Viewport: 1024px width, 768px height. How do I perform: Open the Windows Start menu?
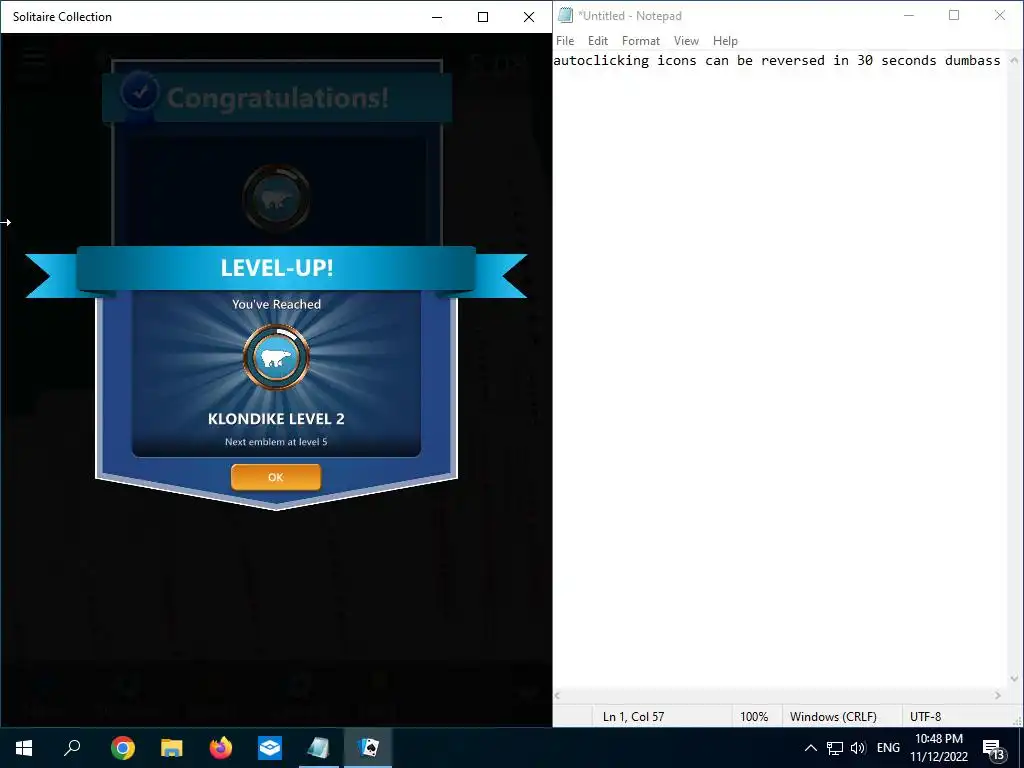[24, 748]
